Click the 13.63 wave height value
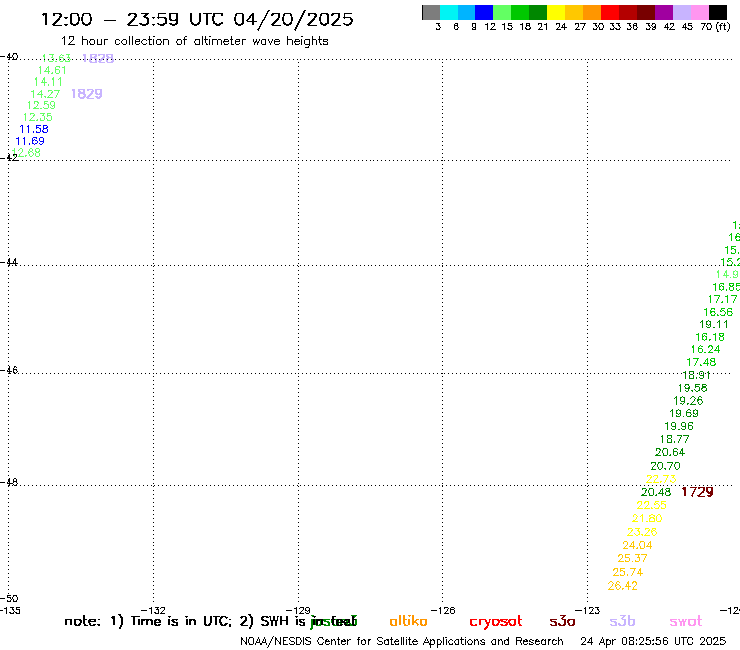Screen dimensions: 740x650 pyautogui.click(x=56, y=58)
